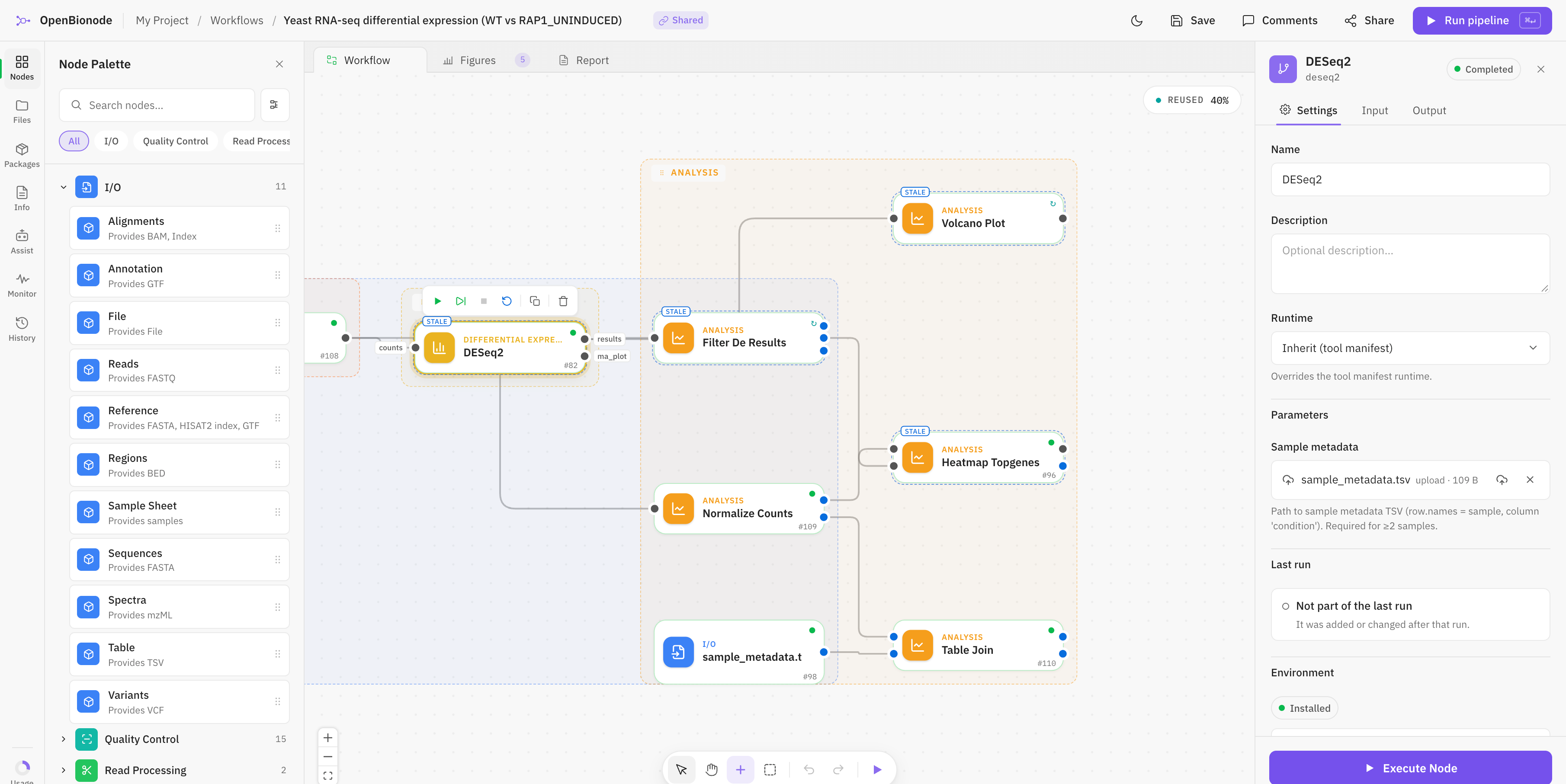1566x784 pixels.
Task: Open the Comments panel
Action: 1280,21
